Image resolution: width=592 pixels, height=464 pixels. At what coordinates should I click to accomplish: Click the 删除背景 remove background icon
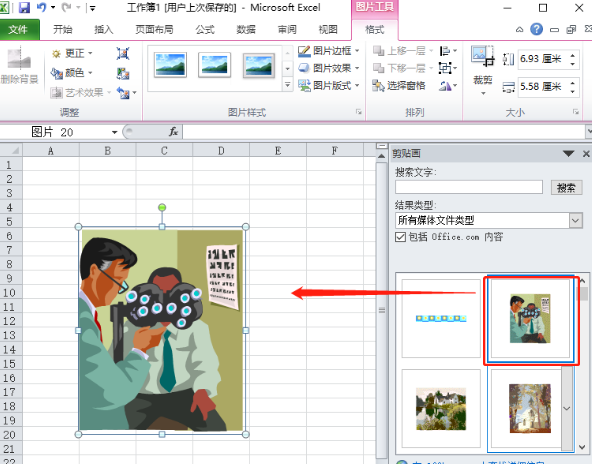click(19, 65)
